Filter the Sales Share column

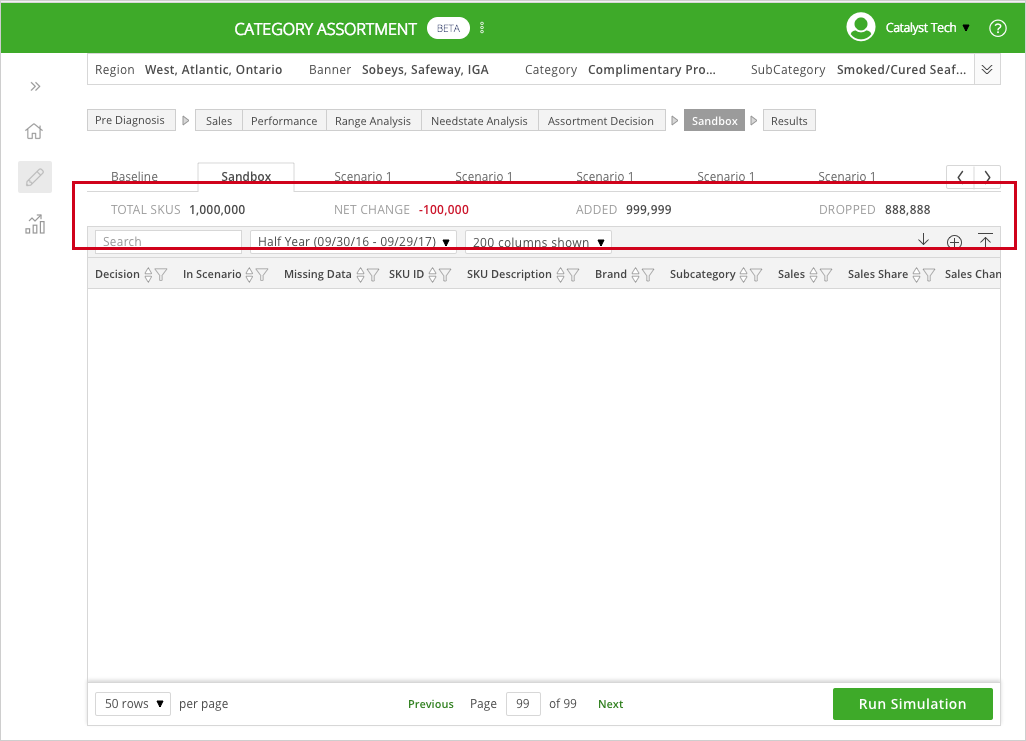(929, 275)
